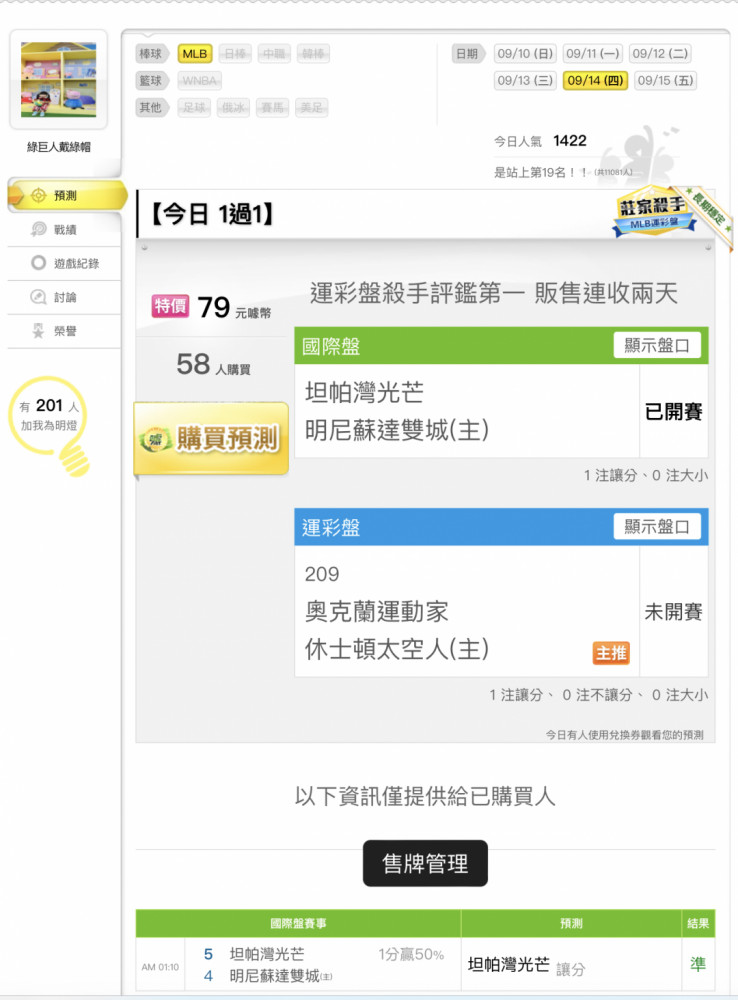Select the WNBA league filter

pos(200,80)
